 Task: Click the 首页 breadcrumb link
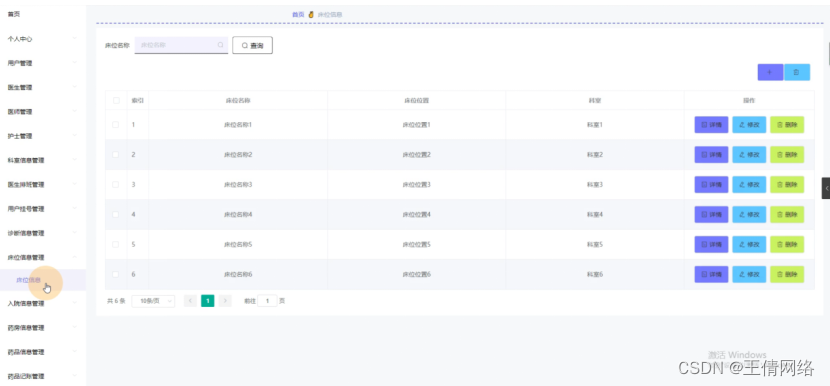(x=298, y=15)
